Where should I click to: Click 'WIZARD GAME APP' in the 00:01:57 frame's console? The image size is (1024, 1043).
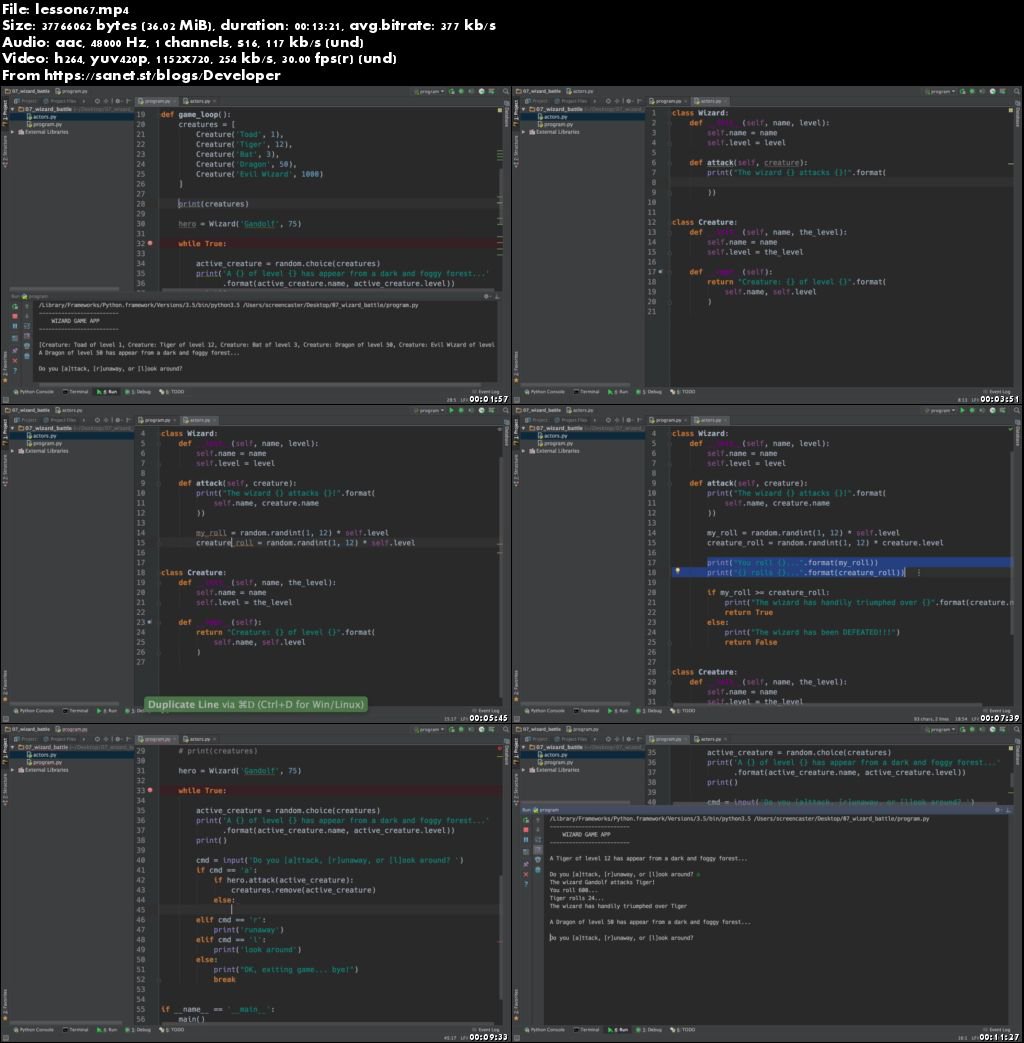75,321
